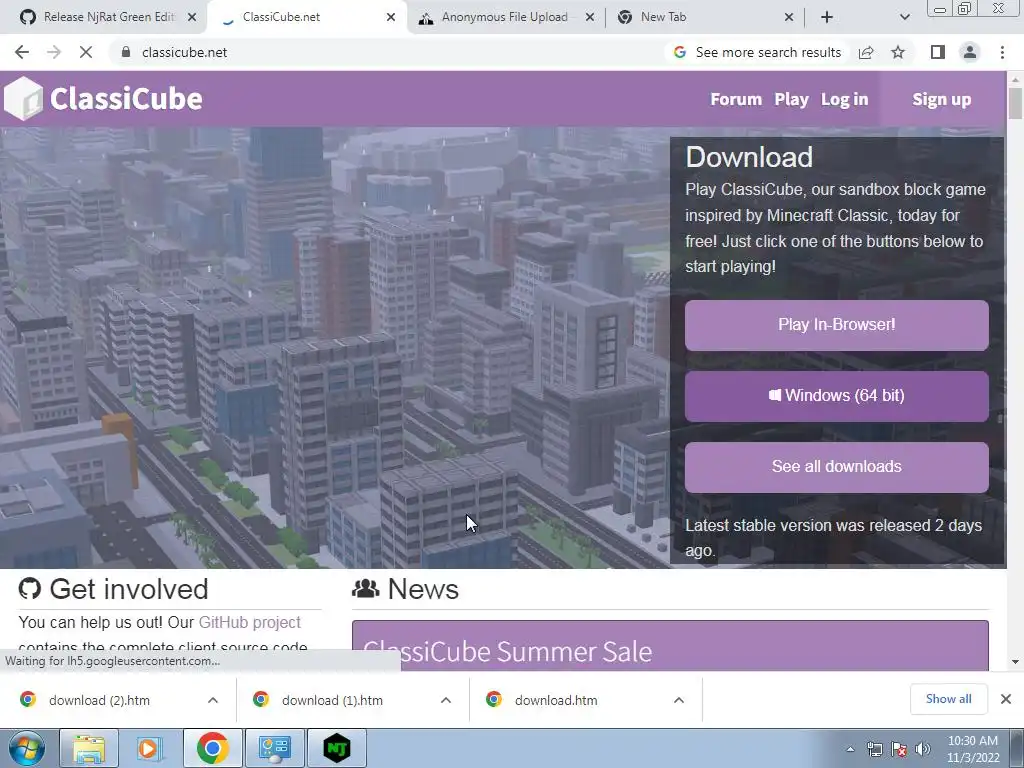
Task: Open the Chrome profile avatar
Action: tap(970, 52)
